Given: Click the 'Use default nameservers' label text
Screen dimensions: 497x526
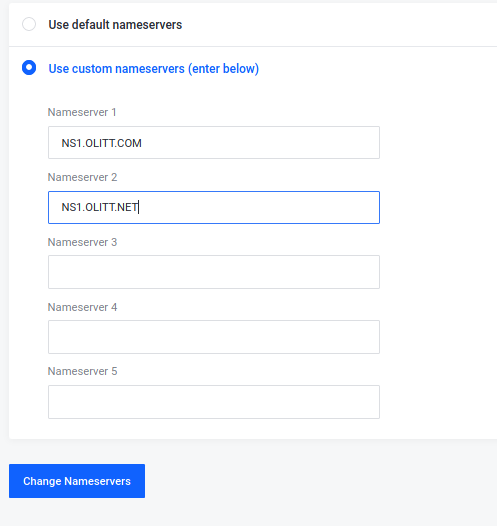Looking at the screenshot, I should tap(115, 25).
